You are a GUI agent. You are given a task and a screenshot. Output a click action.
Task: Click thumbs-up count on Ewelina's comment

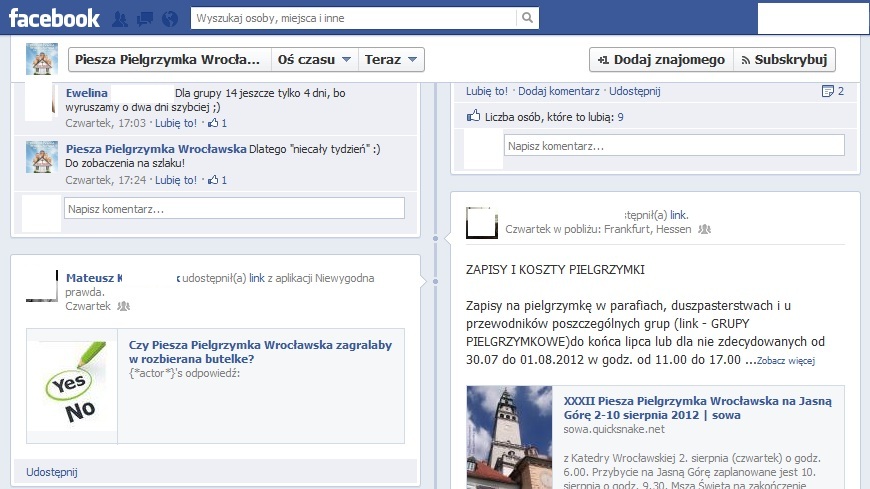click(217, 123)
